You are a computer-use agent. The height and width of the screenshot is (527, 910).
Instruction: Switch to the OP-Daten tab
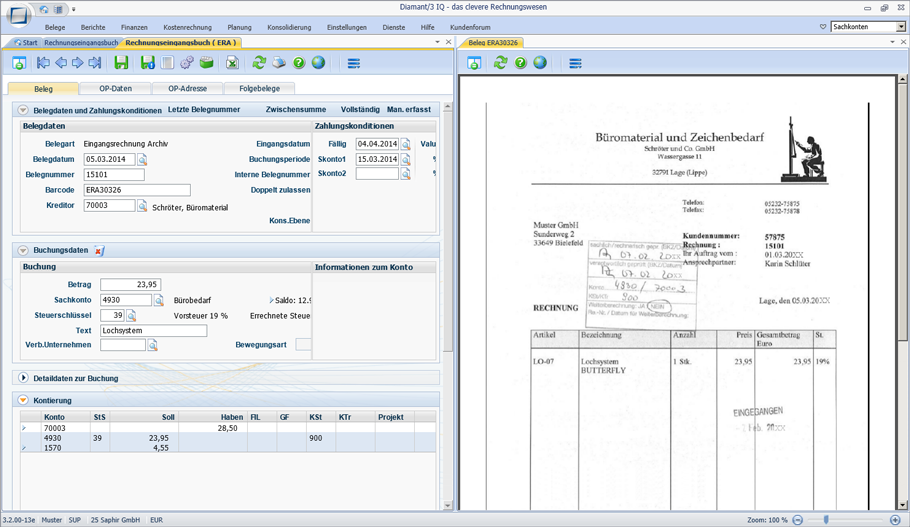115,88
